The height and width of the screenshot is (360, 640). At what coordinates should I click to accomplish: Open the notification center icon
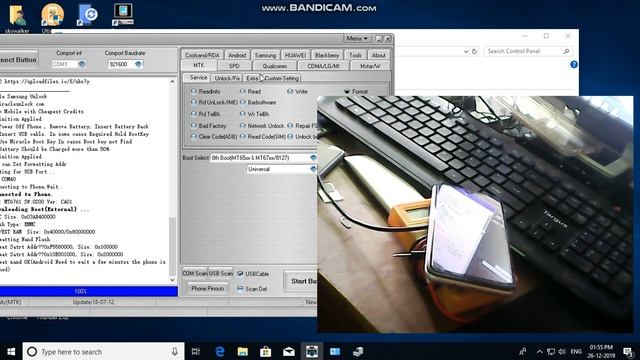(x=629, y=351)
